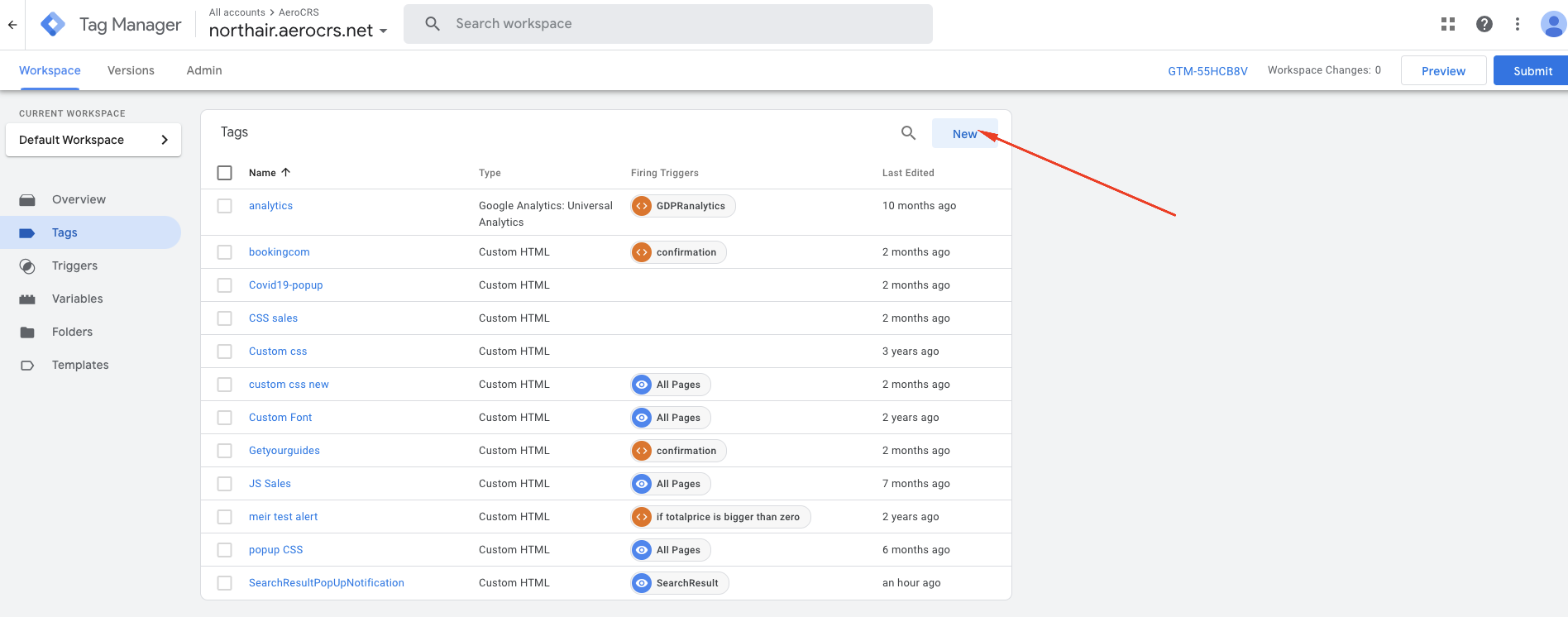Open the CSS sales tag
The height and width of the screenshot is (617, 1568).
tap(273, 318)
